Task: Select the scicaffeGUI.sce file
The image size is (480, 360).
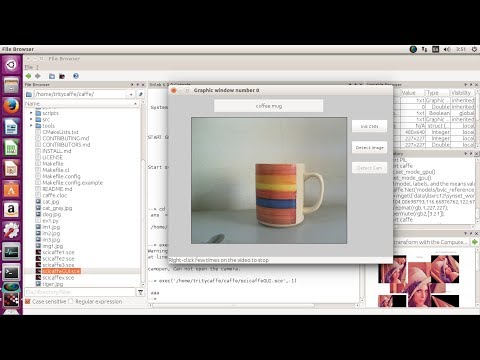Action: pyautogui.click(x=61, y=271)
